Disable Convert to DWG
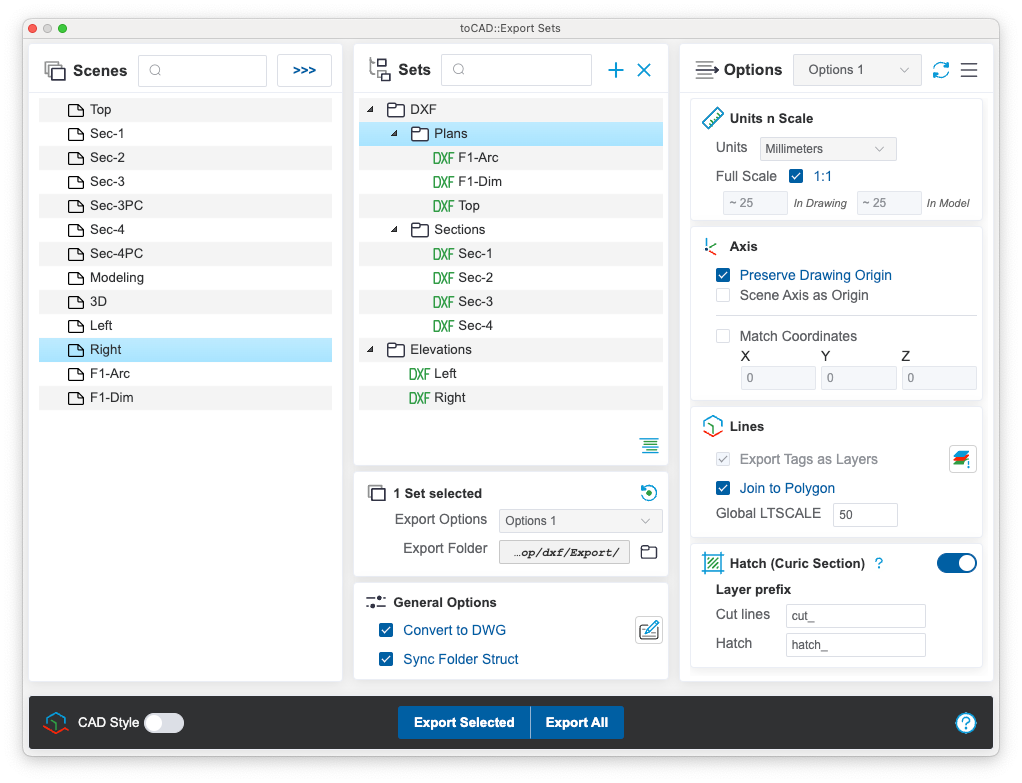Screen dimensions: 1022x783 [x=386, y=630]
